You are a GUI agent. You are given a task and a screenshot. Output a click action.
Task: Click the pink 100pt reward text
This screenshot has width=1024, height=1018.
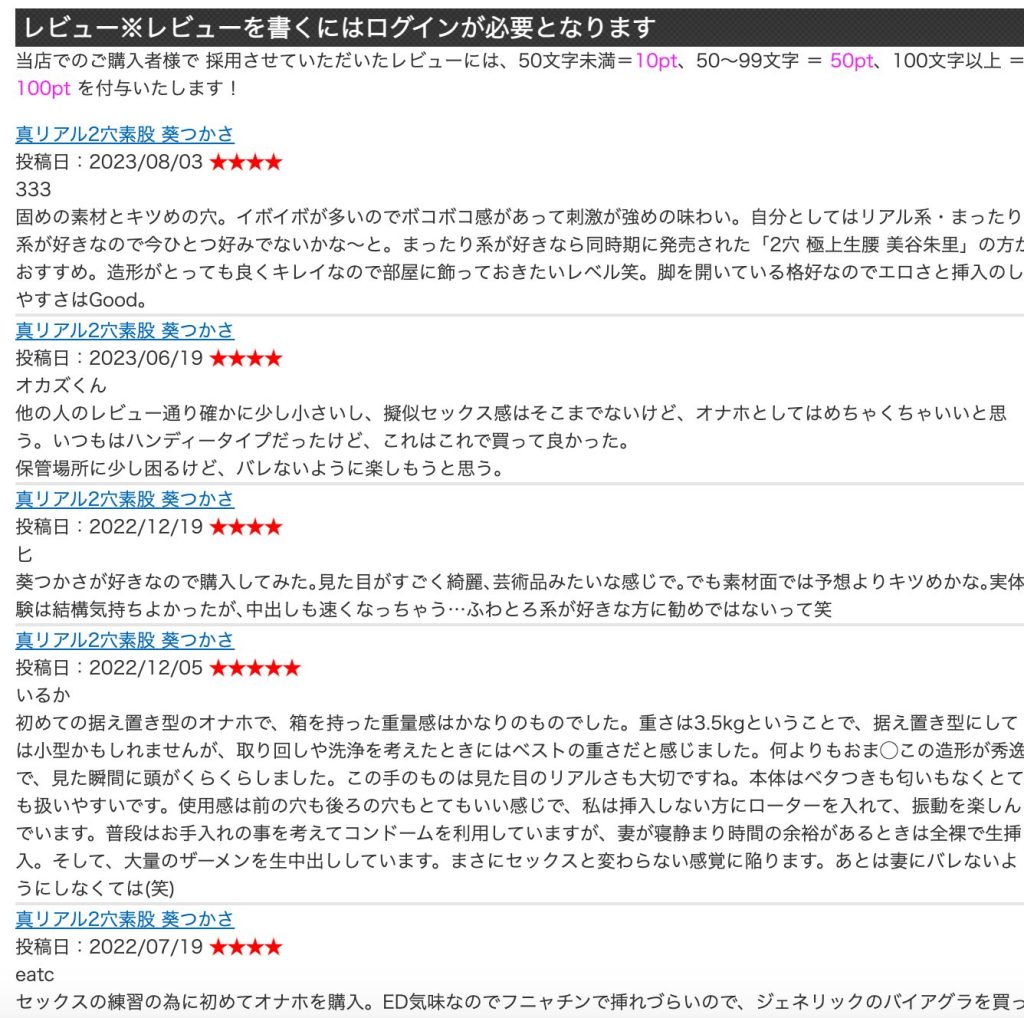43,88
